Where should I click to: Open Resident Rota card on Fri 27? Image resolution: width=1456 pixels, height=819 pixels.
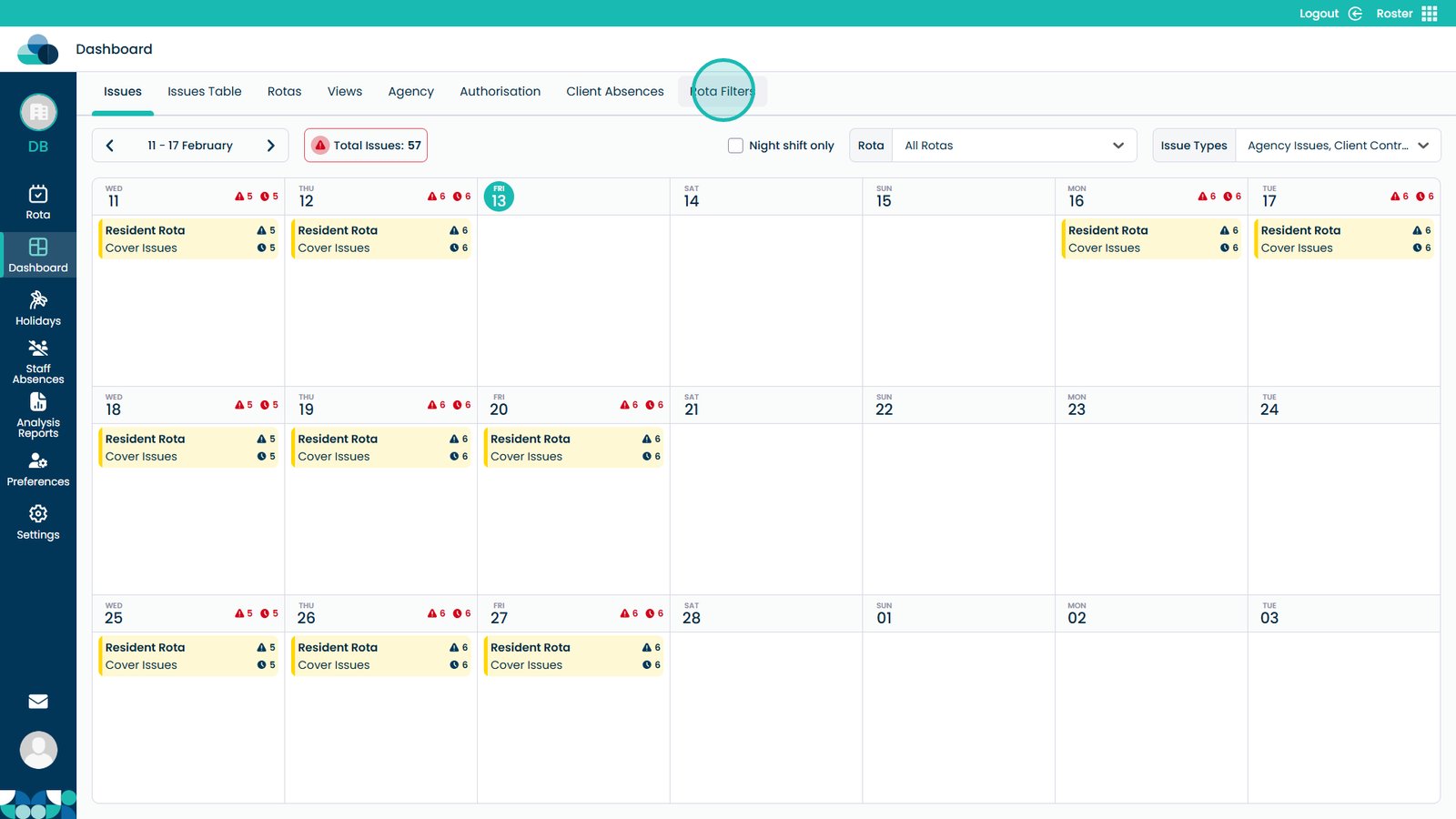point(574,655)
